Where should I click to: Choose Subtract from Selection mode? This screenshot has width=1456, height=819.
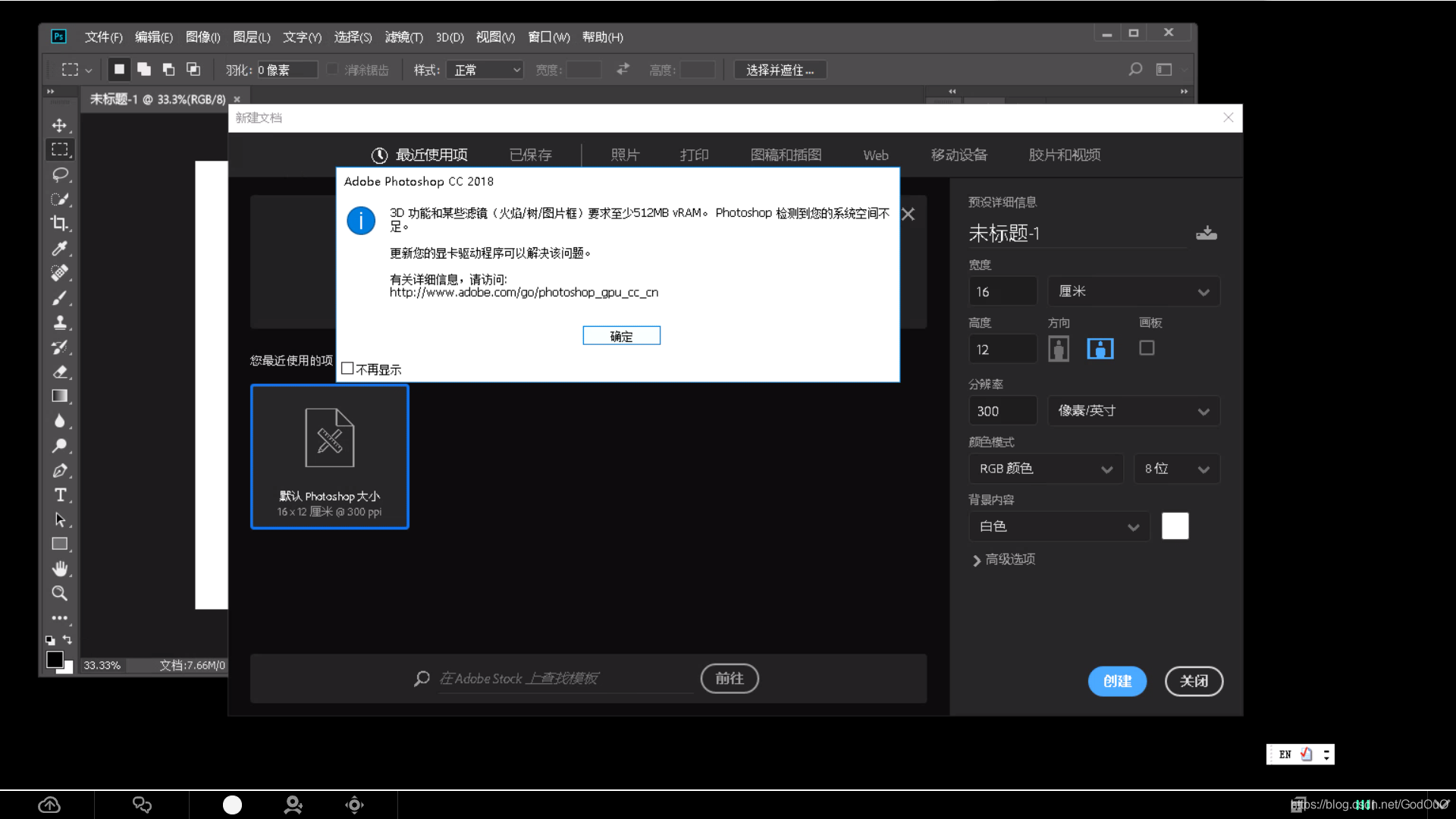(168, 69)
